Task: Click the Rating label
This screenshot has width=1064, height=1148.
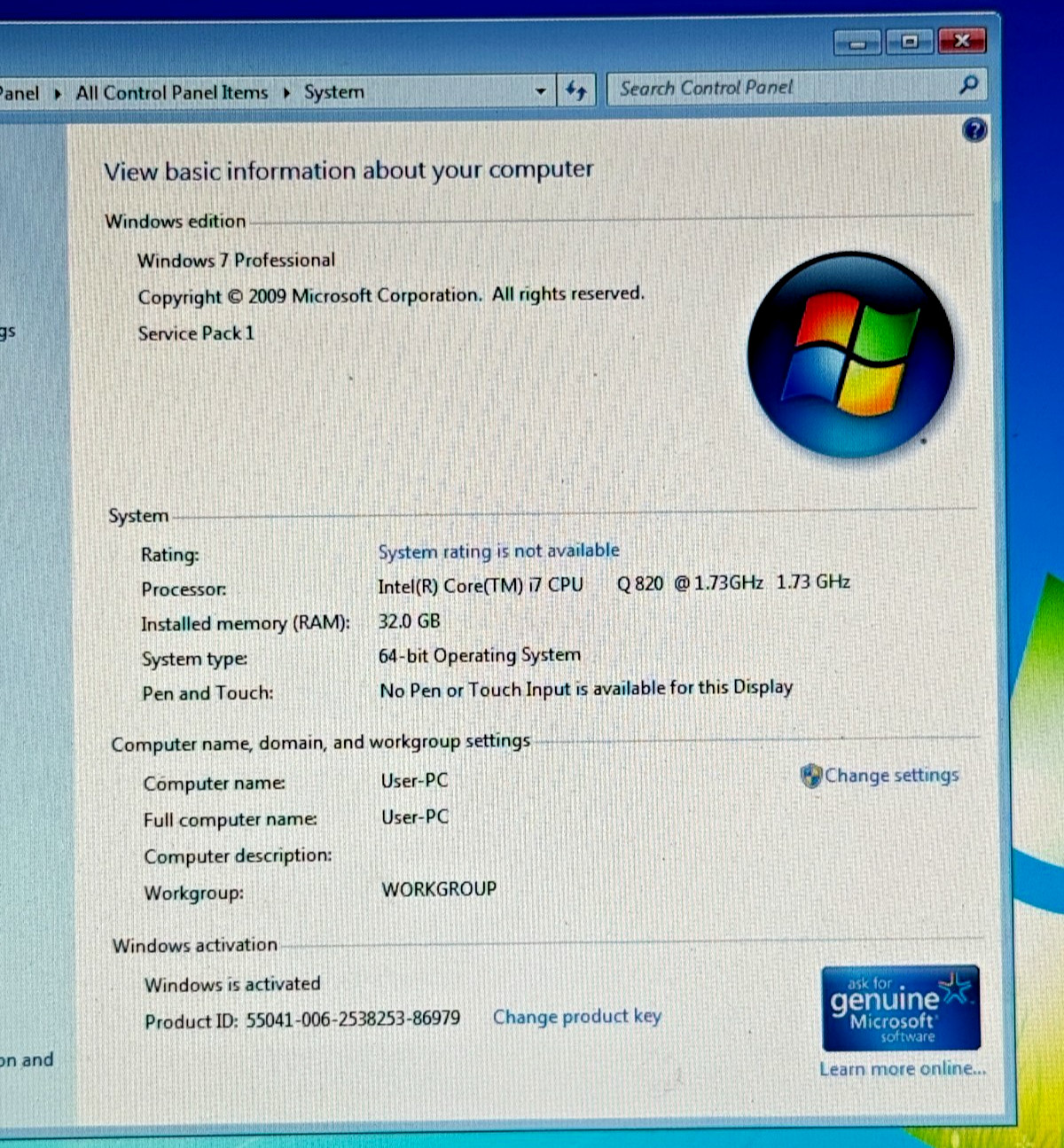Action: coord(169,555)
